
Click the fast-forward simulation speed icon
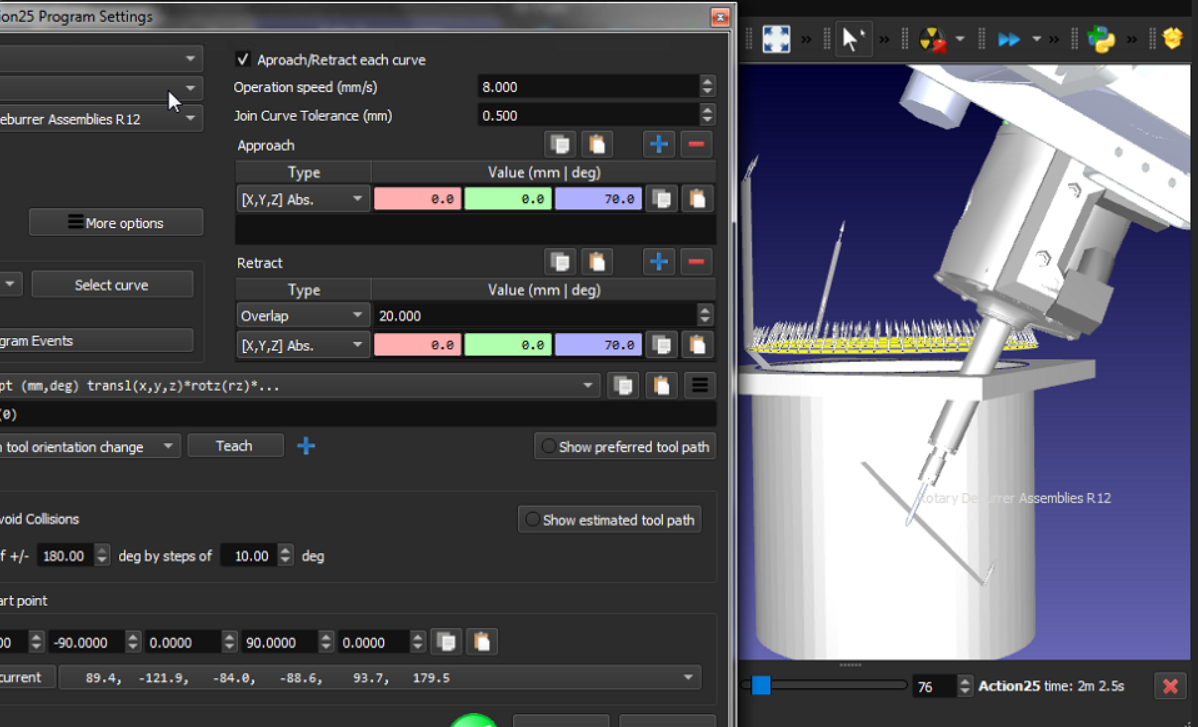tap(1009, 40)
